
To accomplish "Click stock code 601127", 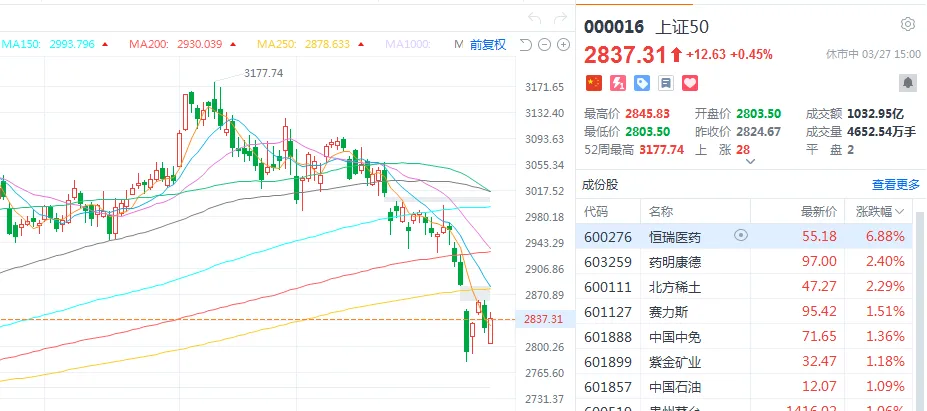I will (608, 312).
